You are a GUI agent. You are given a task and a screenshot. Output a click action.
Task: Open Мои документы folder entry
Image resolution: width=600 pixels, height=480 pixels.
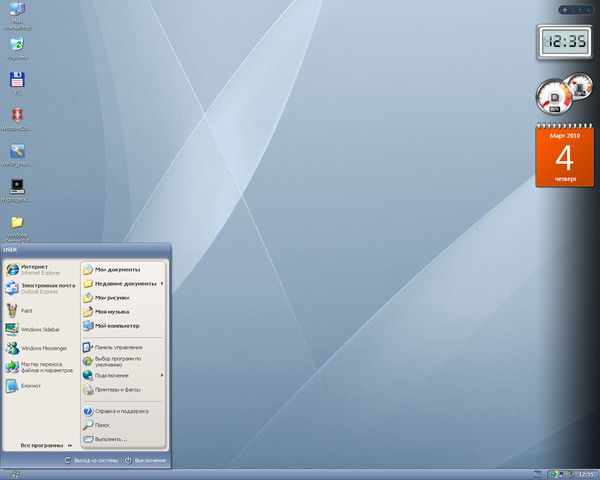[116, 269]
